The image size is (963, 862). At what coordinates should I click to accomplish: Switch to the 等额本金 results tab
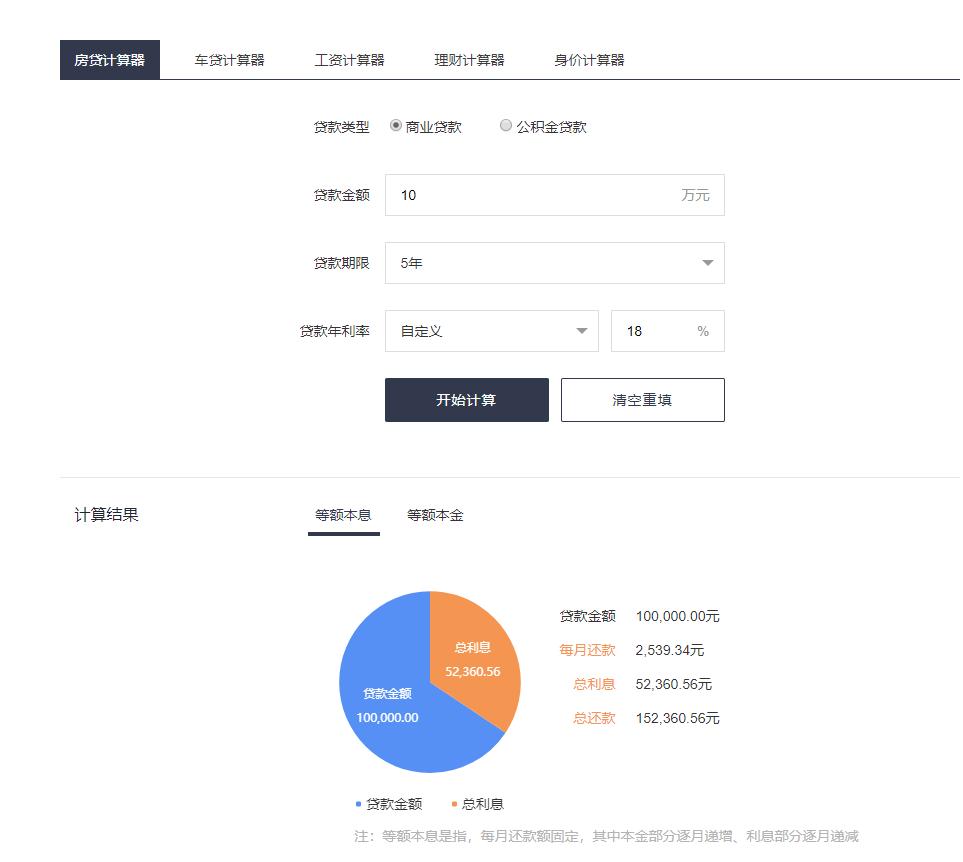click(435, 515)
